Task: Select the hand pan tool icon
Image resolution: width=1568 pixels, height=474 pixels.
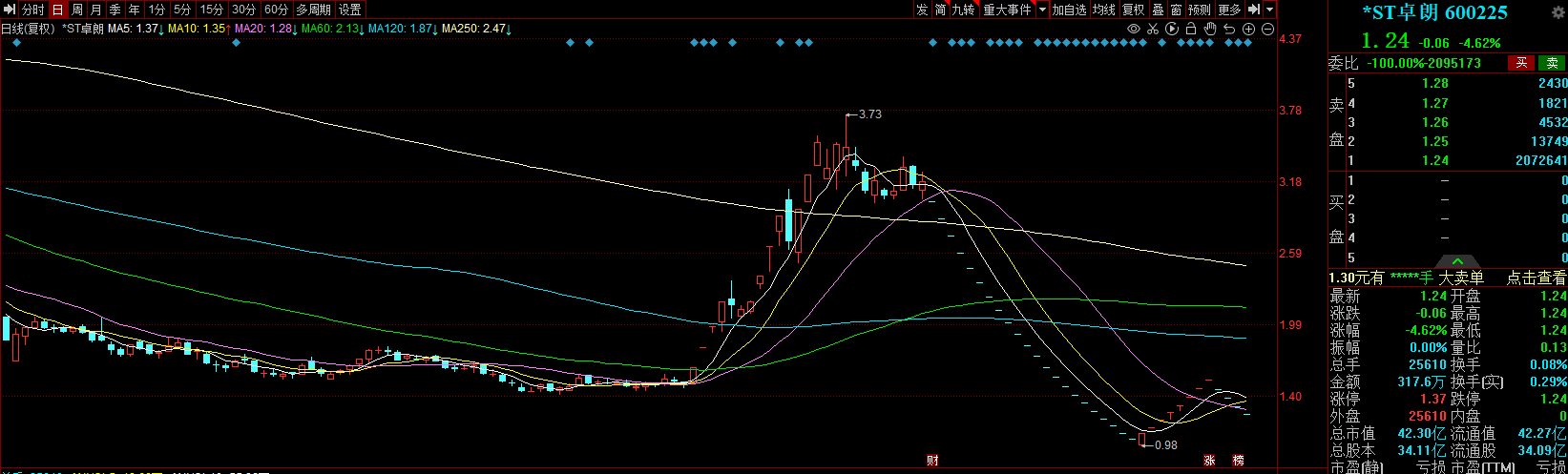Action: pyautogui.click(x=1211, y=30)
